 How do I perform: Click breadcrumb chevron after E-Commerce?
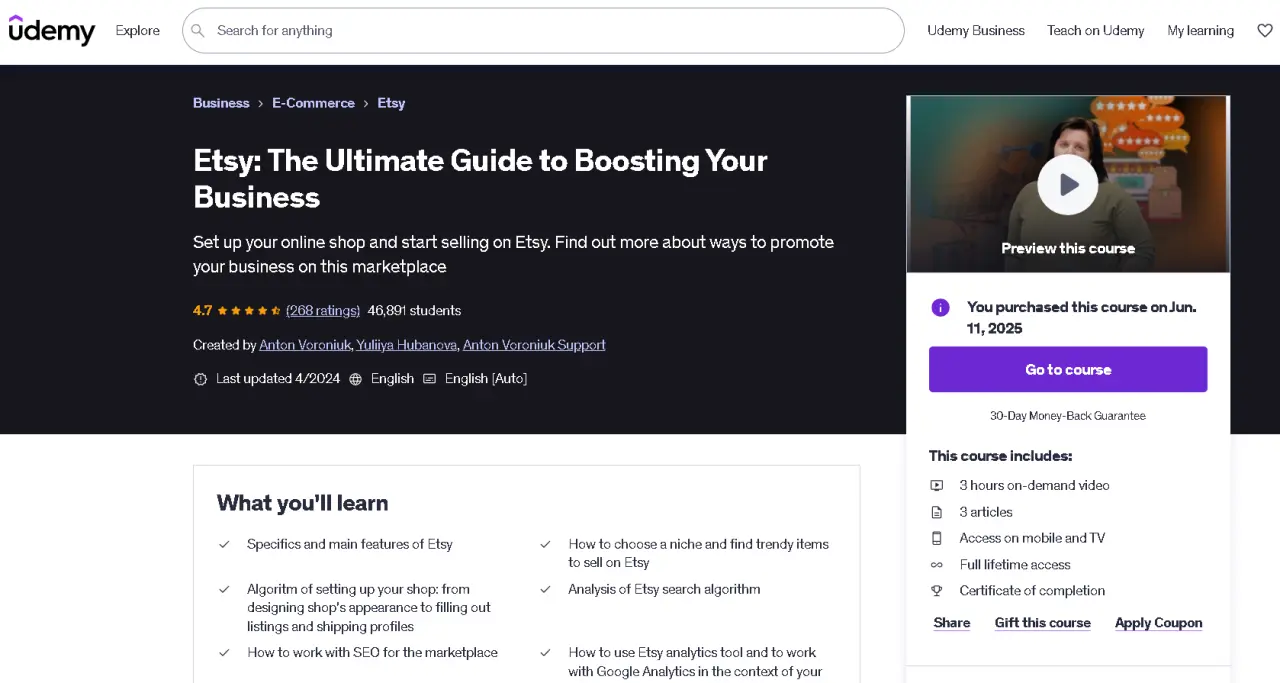click(366, 104)
